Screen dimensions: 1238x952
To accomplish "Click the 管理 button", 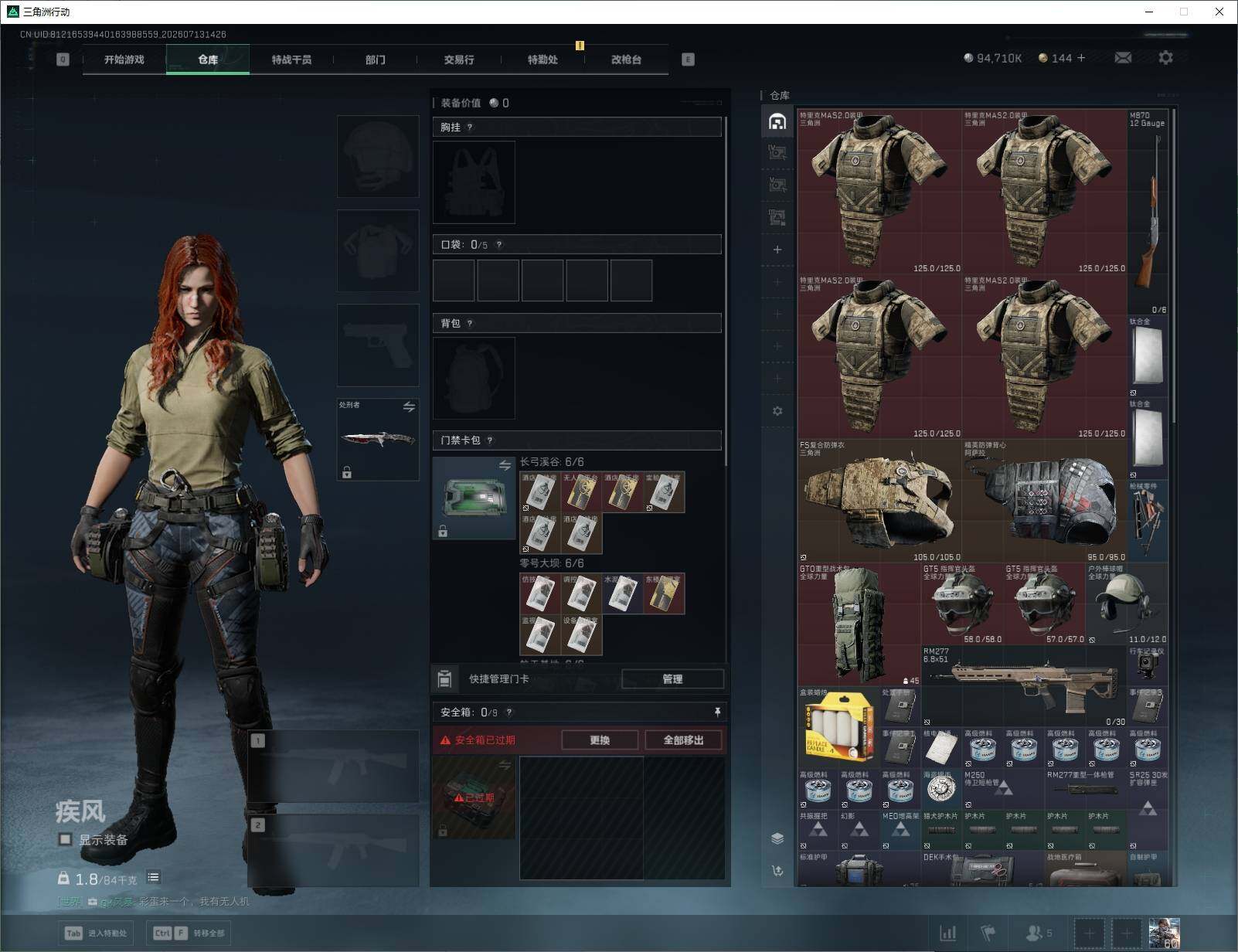I will coord(672,679).
